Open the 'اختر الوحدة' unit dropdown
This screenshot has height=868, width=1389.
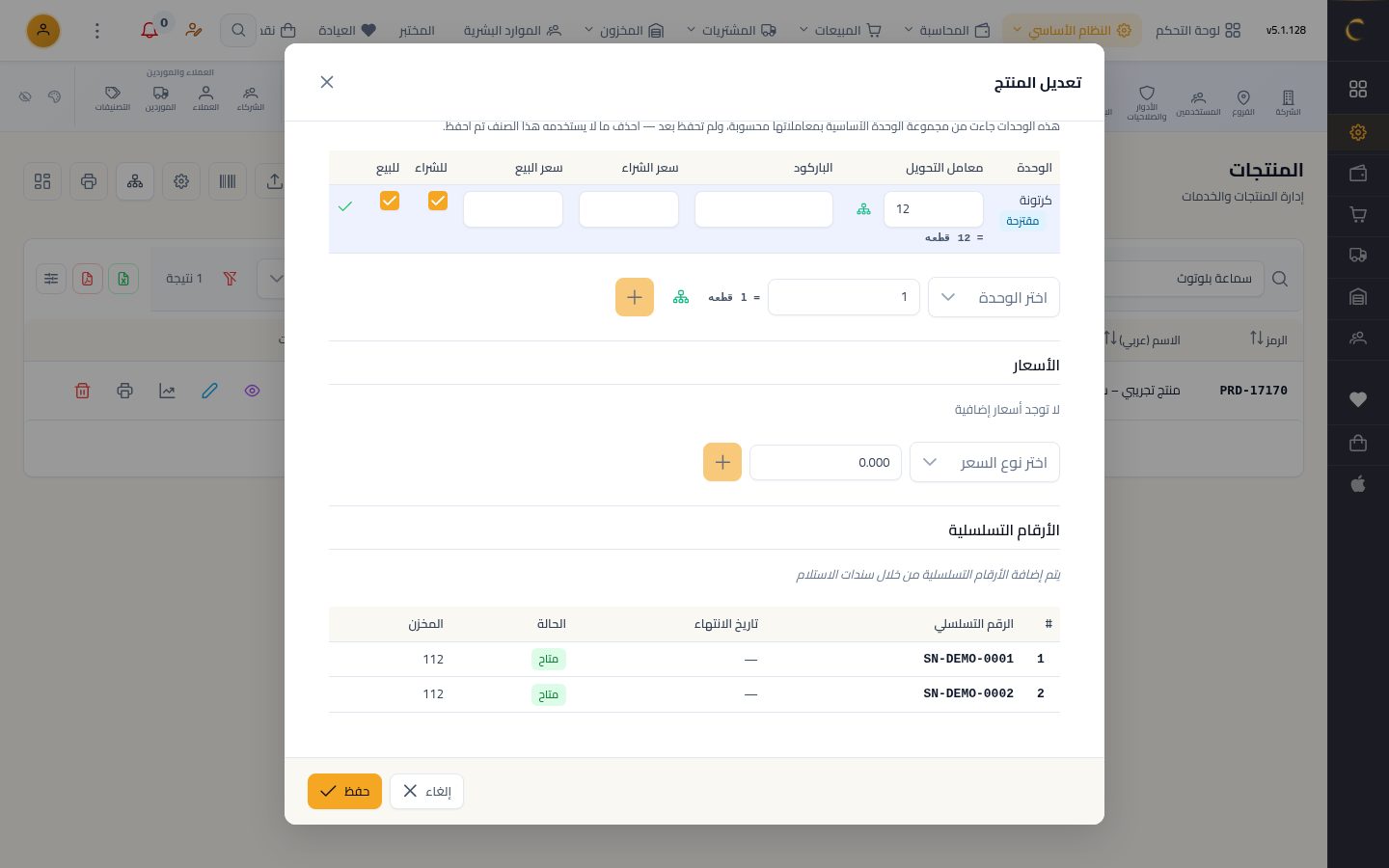(994, 297)
